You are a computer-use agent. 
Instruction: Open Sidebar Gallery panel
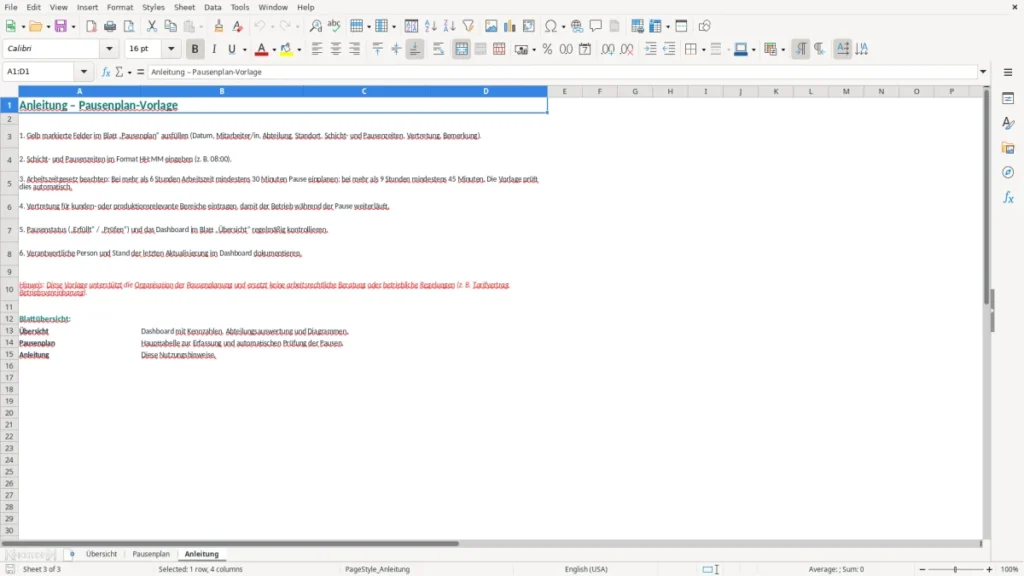pyautogui.click(x=1008, y=148)
